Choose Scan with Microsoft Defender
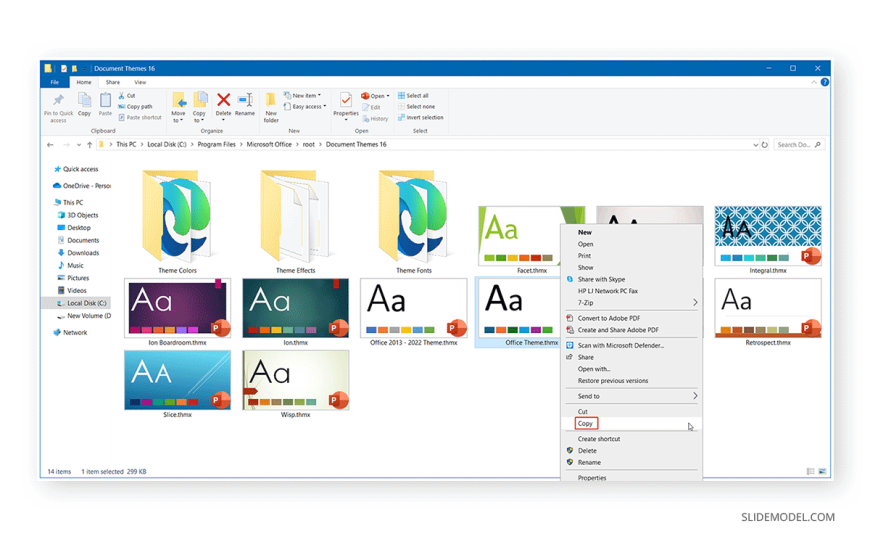The width and height of the screenshot is (870, 539). (631, 346)
